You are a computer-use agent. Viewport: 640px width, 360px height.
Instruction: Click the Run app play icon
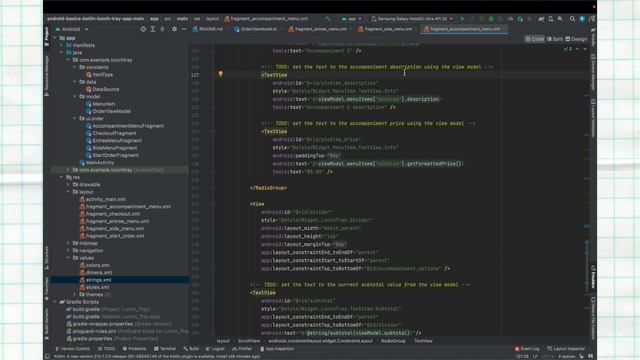tap(462, 19)
